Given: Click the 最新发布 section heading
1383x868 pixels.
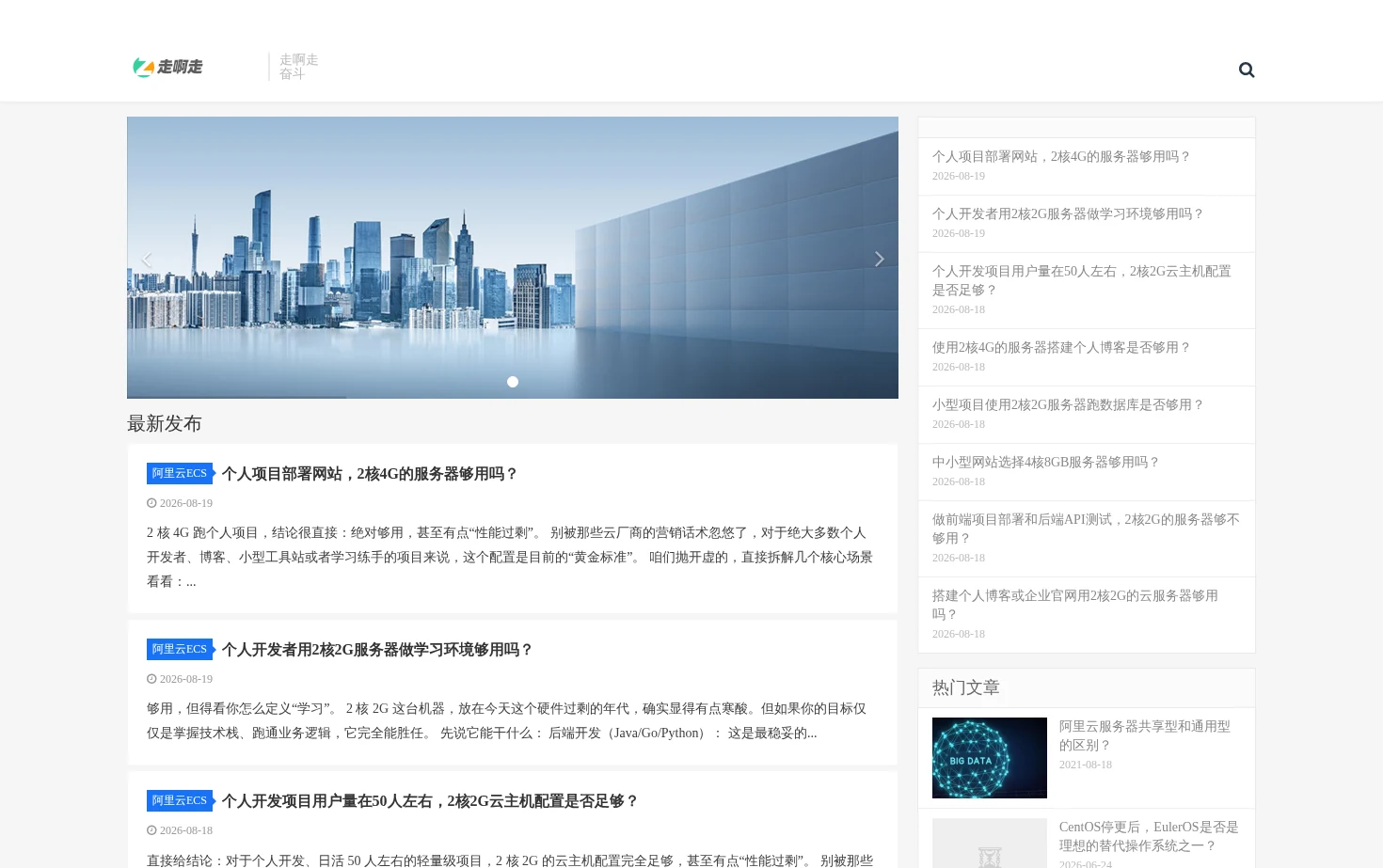Looking at the screenshot, I should click(165, 424).
